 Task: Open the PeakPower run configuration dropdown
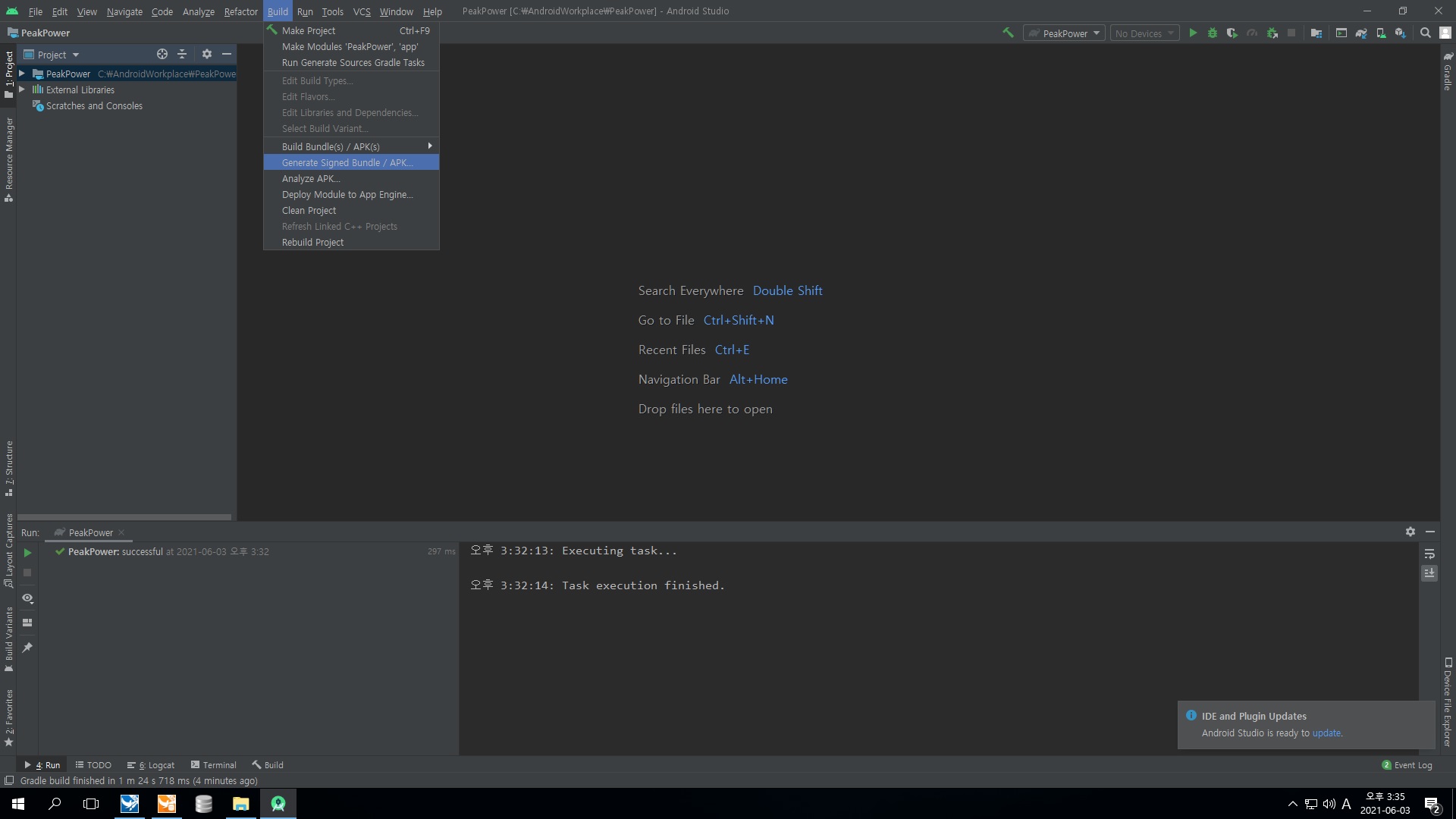[x=1064, y=33]
